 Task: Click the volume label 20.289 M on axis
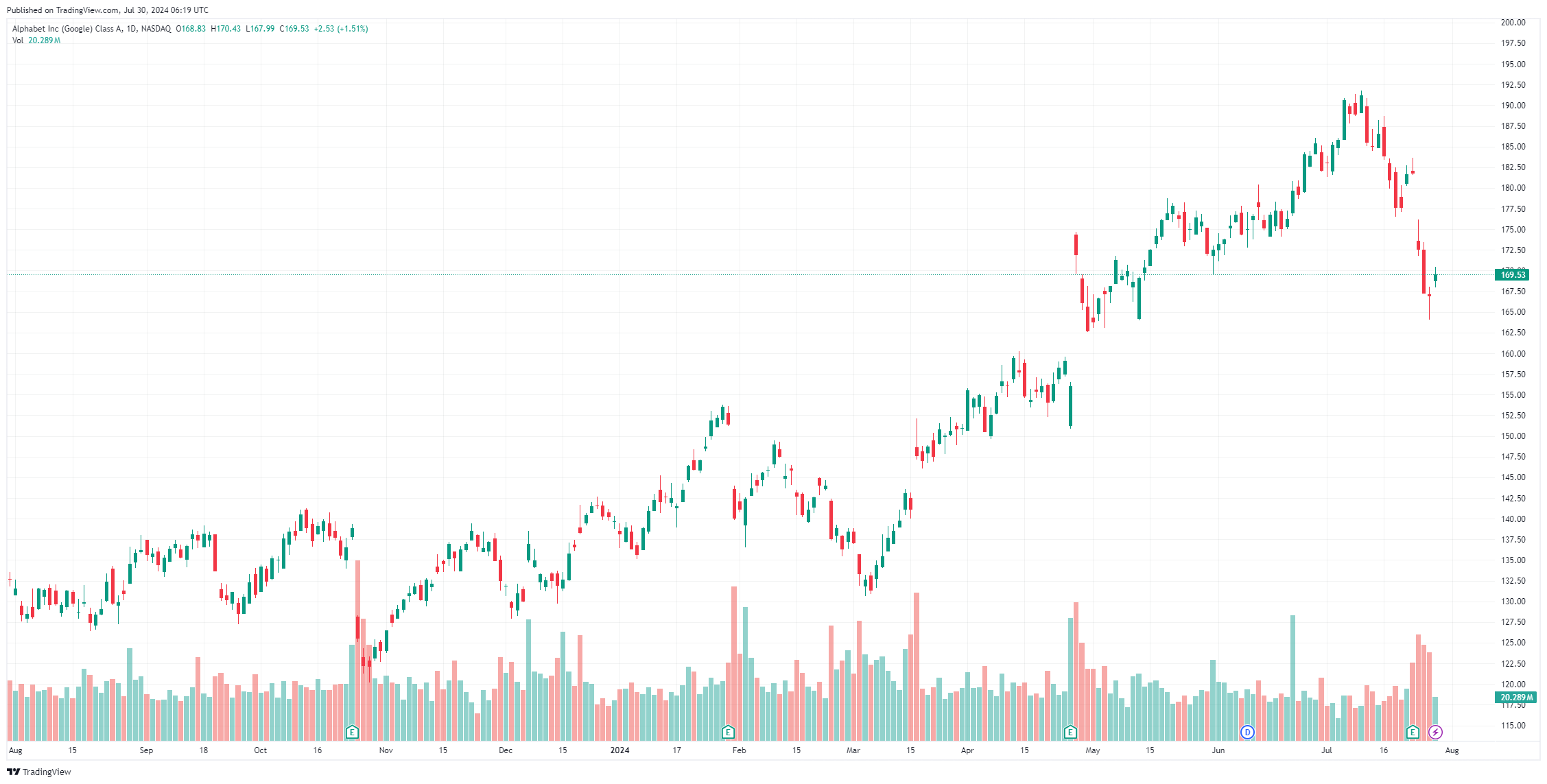click(x=1516, y=698)
